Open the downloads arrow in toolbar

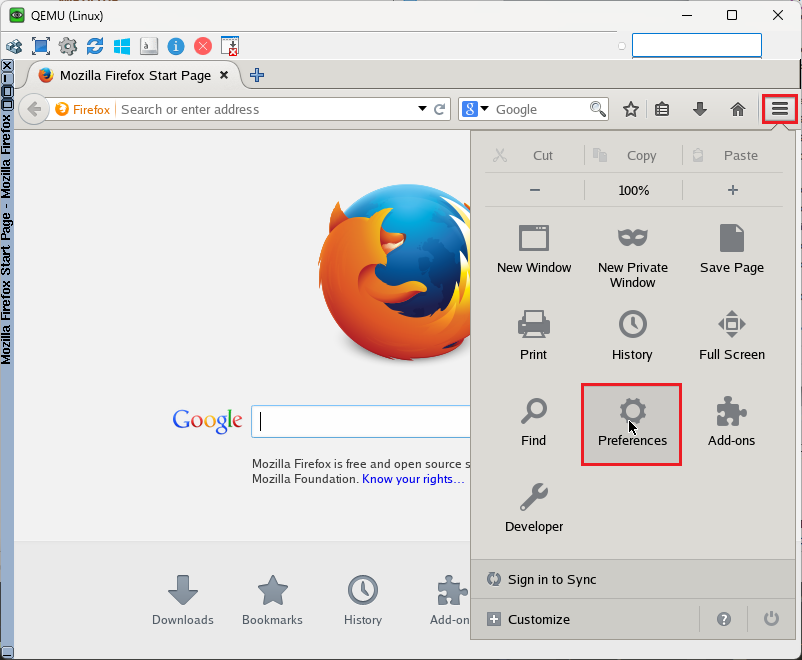tap(699, 109)
